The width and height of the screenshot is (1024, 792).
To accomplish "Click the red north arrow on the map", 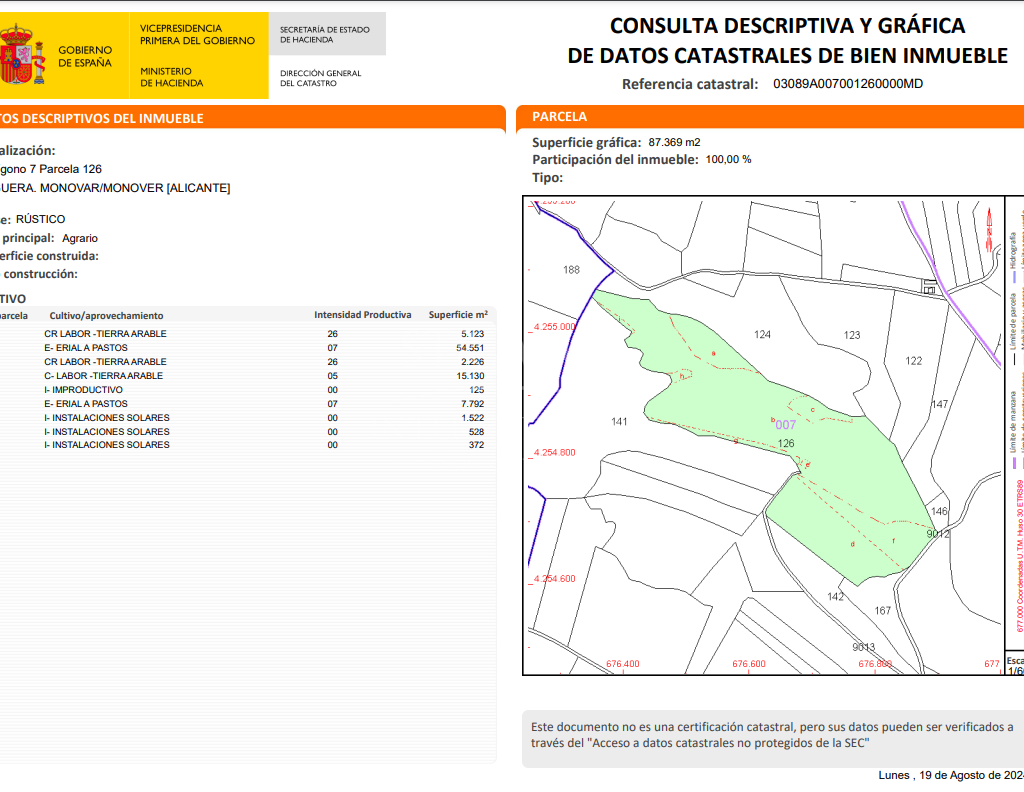I will [989, 229].
